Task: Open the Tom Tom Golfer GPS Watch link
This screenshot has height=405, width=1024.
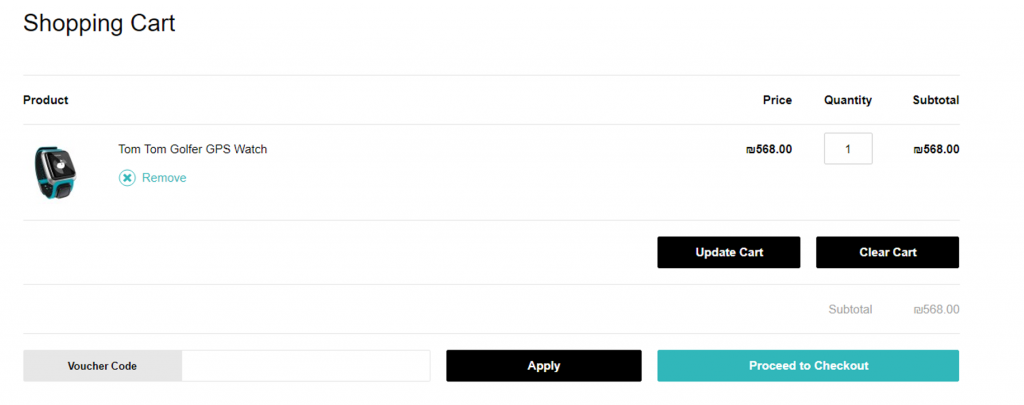Action: click(193, 149)
